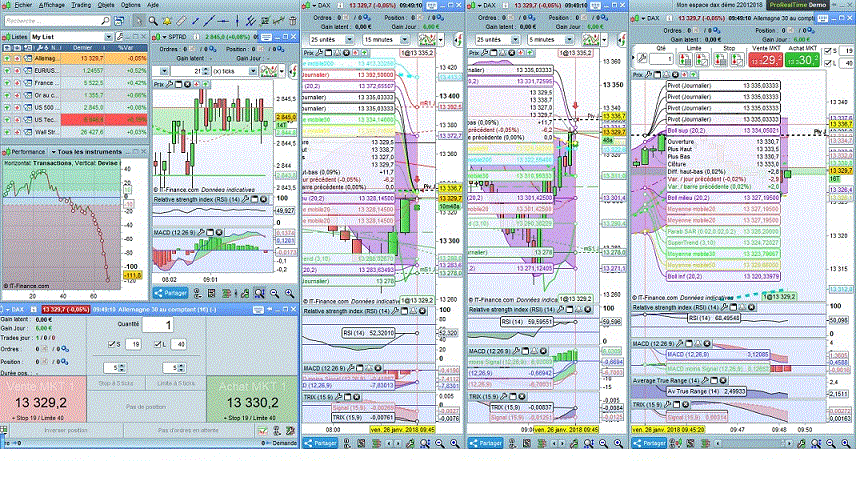Adjust the left ticks stepper set to 5
856x481 pixels.
point(122,368)
